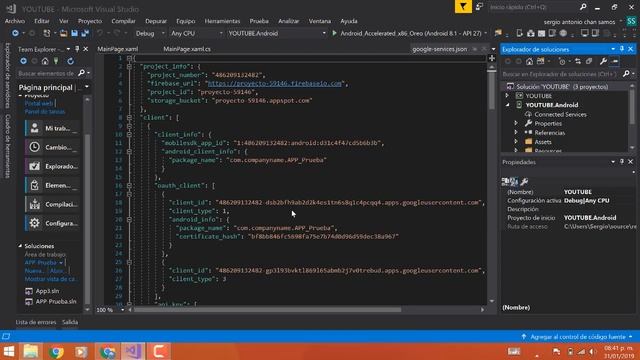Click the New Project toolbar icon

(47, 33)
